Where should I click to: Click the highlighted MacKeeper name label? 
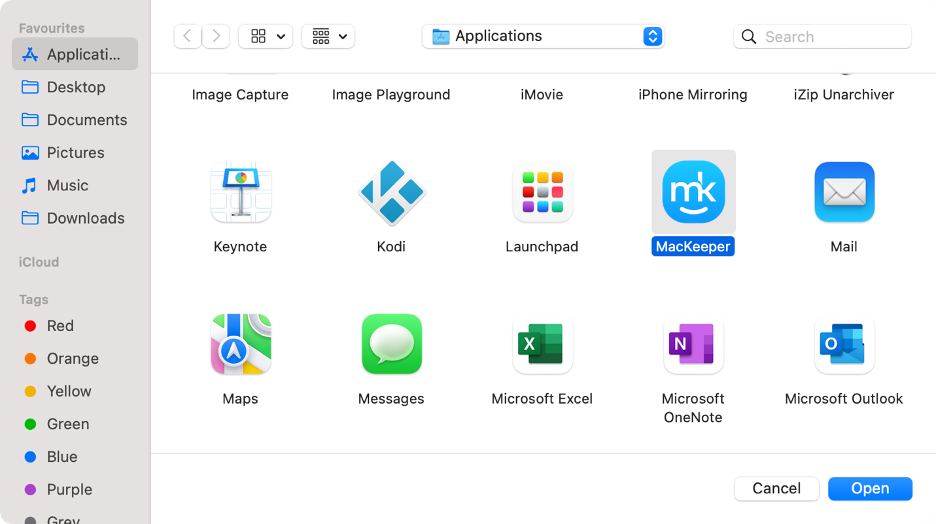693,246
